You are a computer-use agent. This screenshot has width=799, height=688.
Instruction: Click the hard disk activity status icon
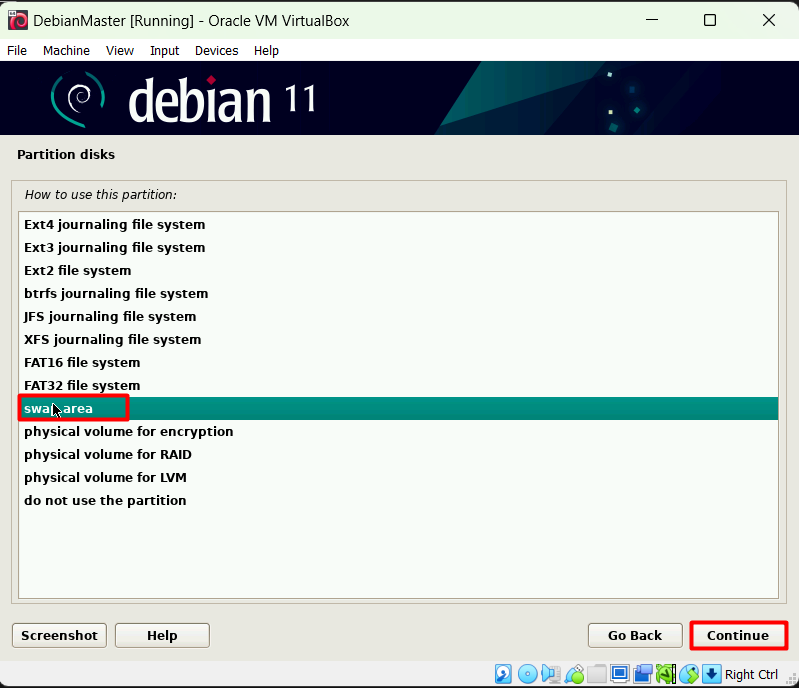[x=503, y=674]
